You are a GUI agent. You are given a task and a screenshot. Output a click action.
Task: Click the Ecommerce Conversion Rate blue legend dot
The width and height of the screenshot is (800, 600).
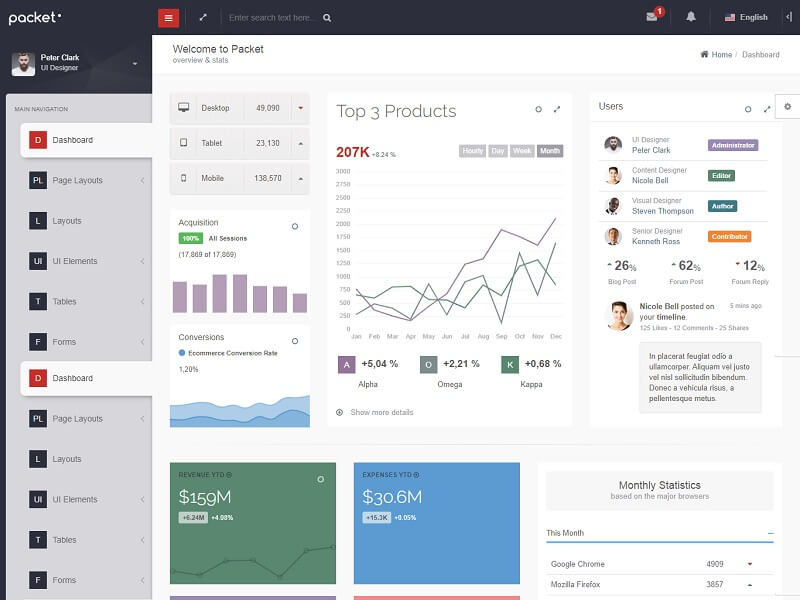(182, 353)
